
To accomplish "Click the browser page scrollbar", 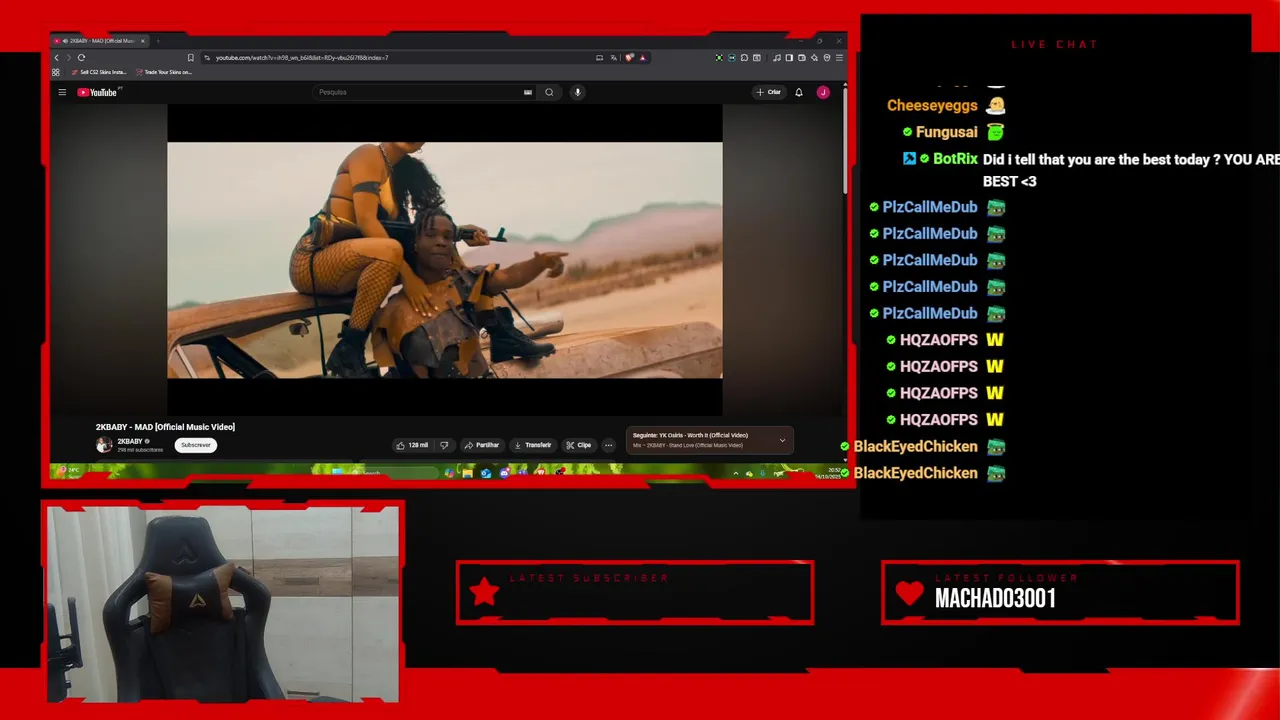I will pos(845,140).
